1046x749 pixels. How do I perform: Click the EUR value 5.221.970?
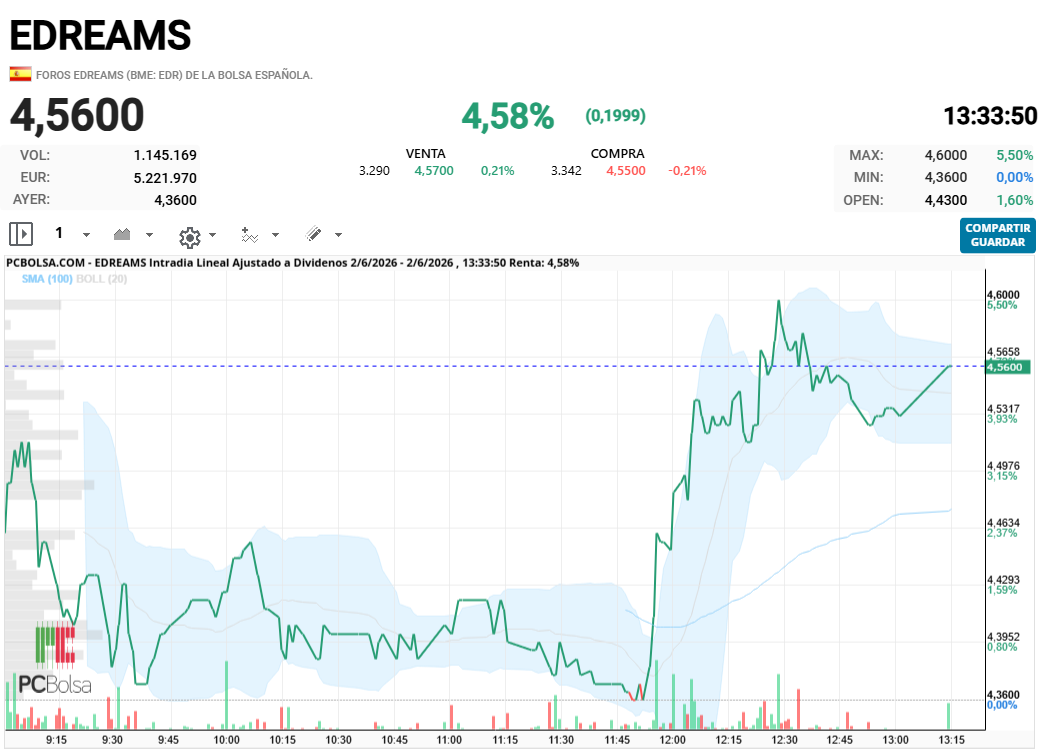(165, 178)
